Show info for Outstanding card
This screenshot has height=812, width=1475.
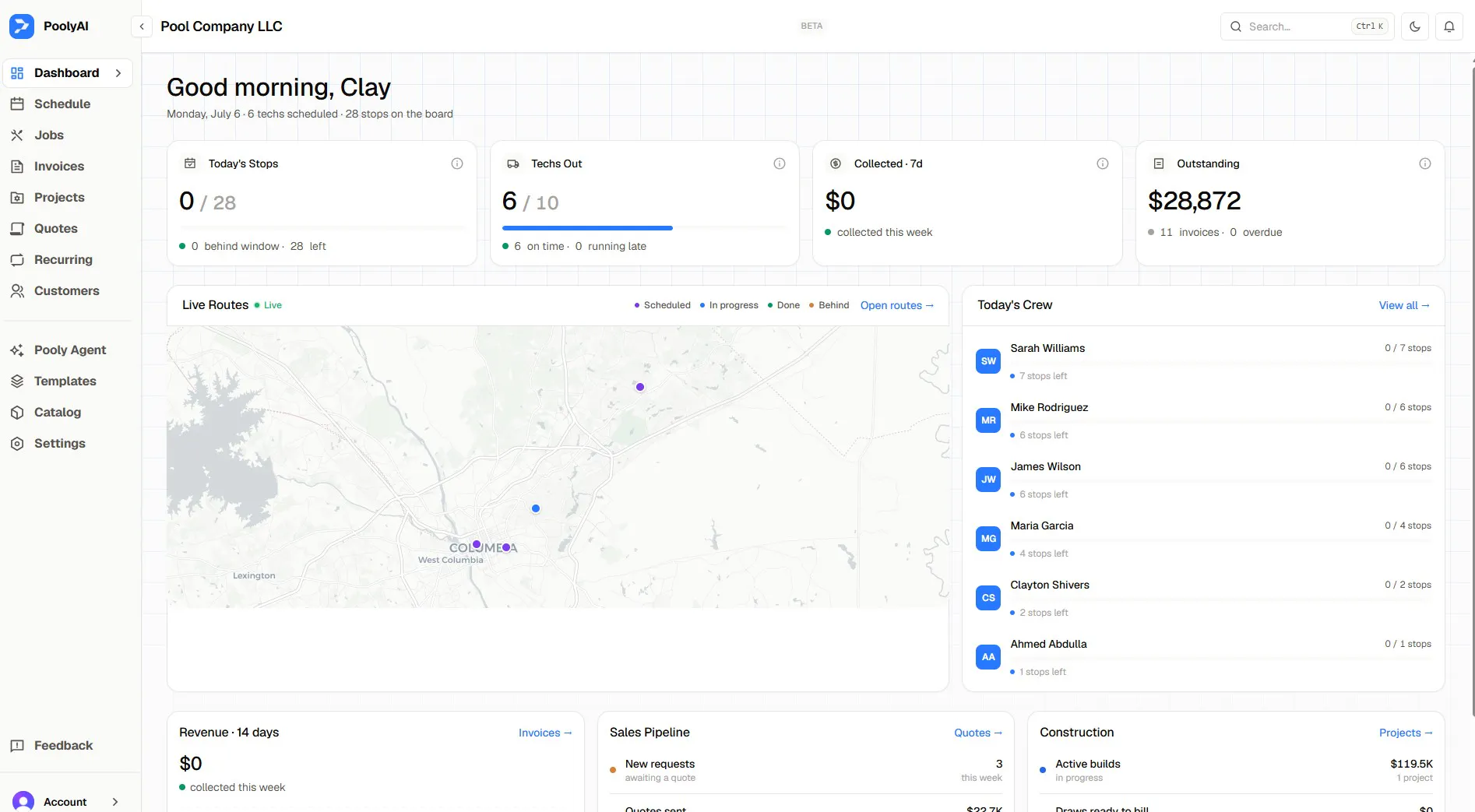click(x=1425, y=163)
